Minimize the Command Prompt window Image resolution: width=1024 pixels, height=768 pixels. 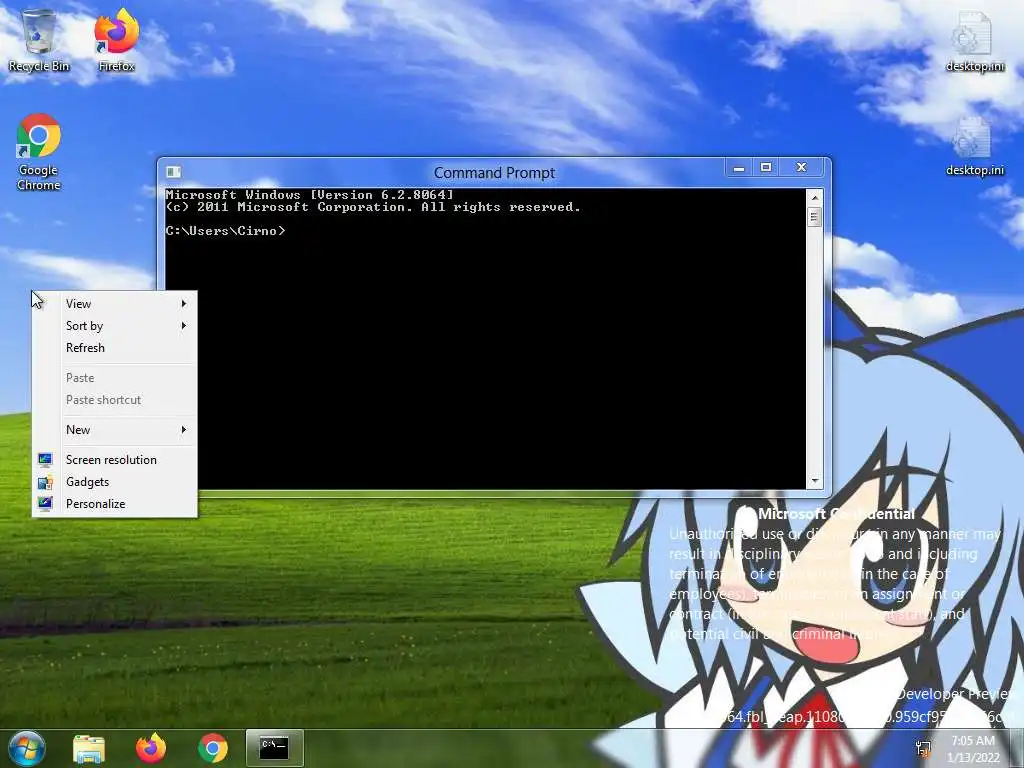739,168
